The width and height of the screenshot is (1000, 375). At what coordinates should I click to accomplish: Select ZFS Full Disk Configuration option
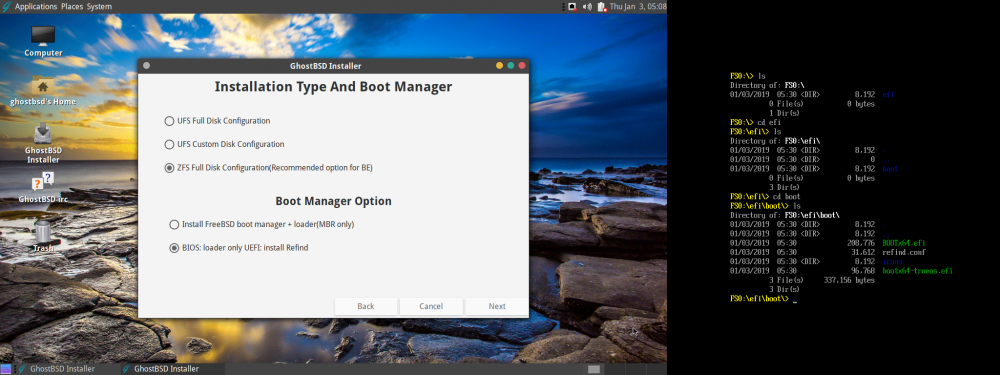point(268,168)
